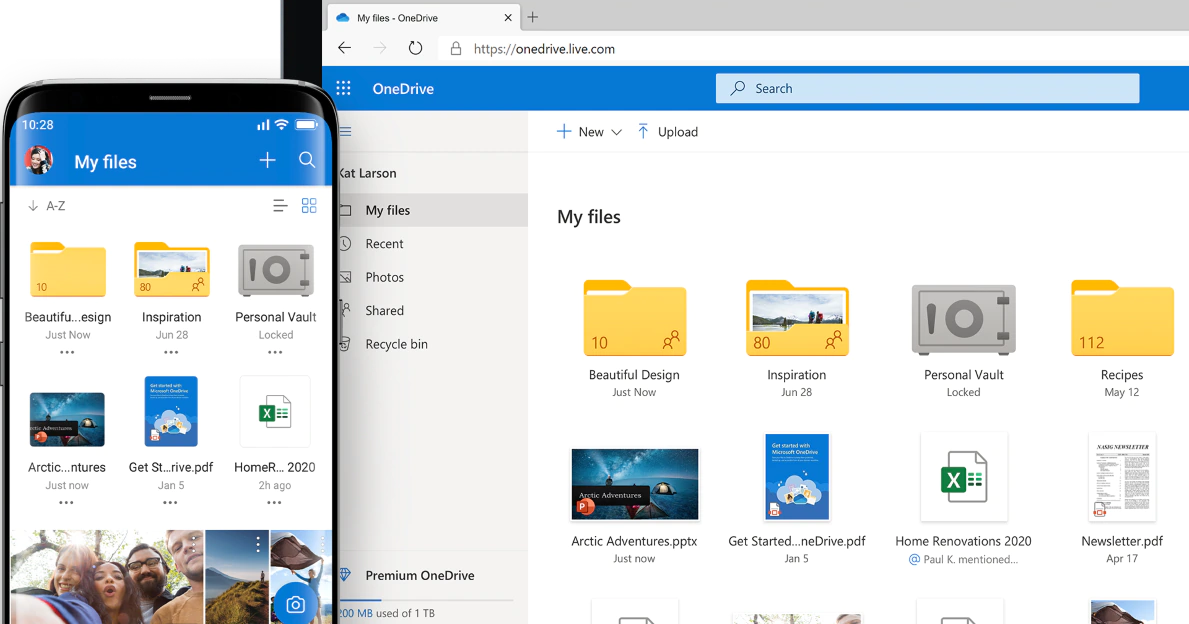1189x624 pixels.
Task: Select the Photos icon in the sidebar
Action: click(x=345, y=277)
